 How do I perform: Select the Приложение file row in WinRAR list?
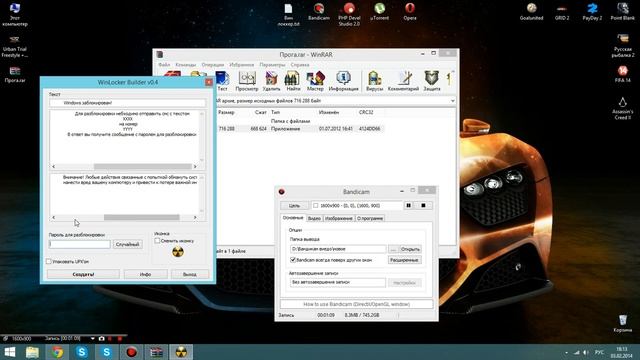(300, 129)
